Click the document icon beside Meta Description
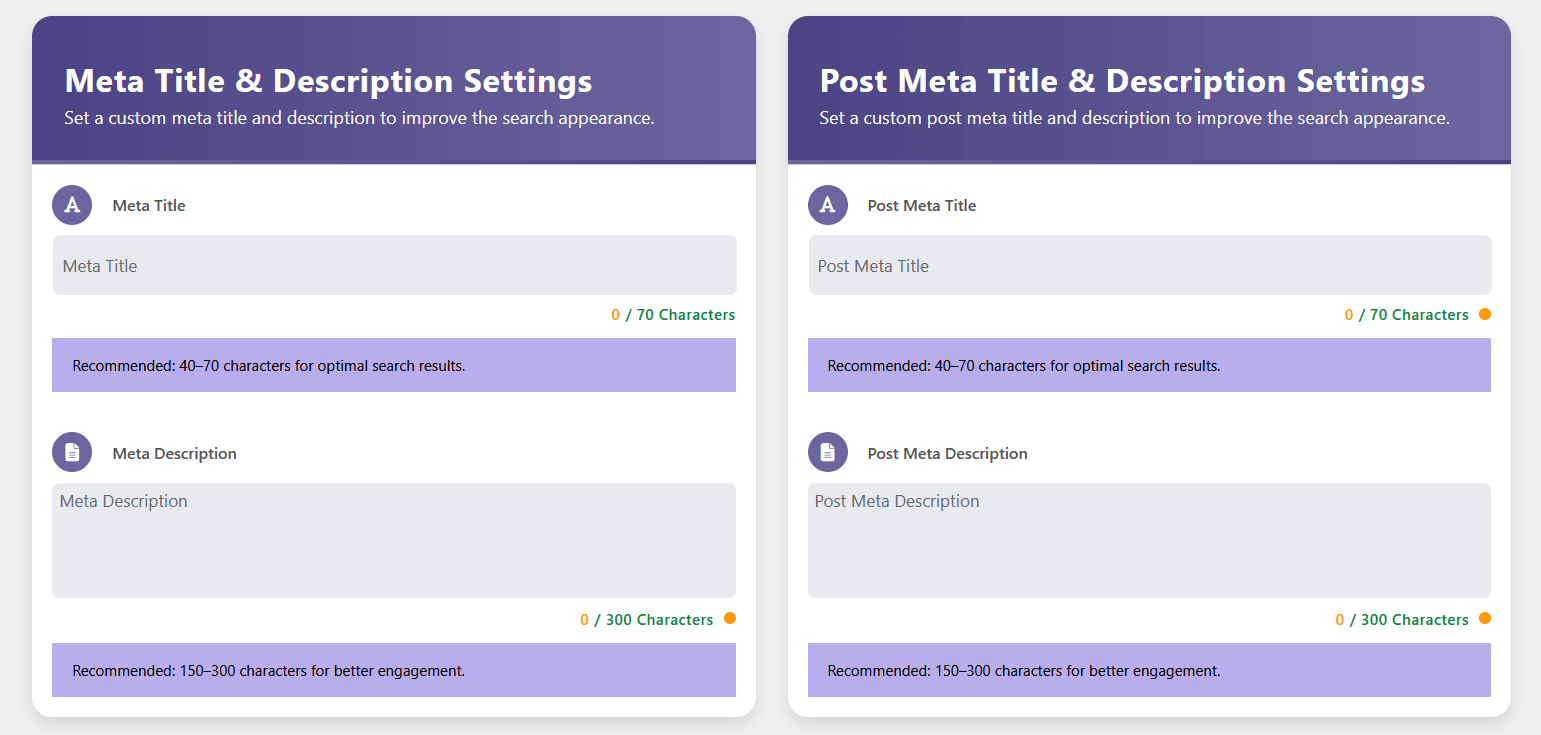 click(x=72, y=453)
